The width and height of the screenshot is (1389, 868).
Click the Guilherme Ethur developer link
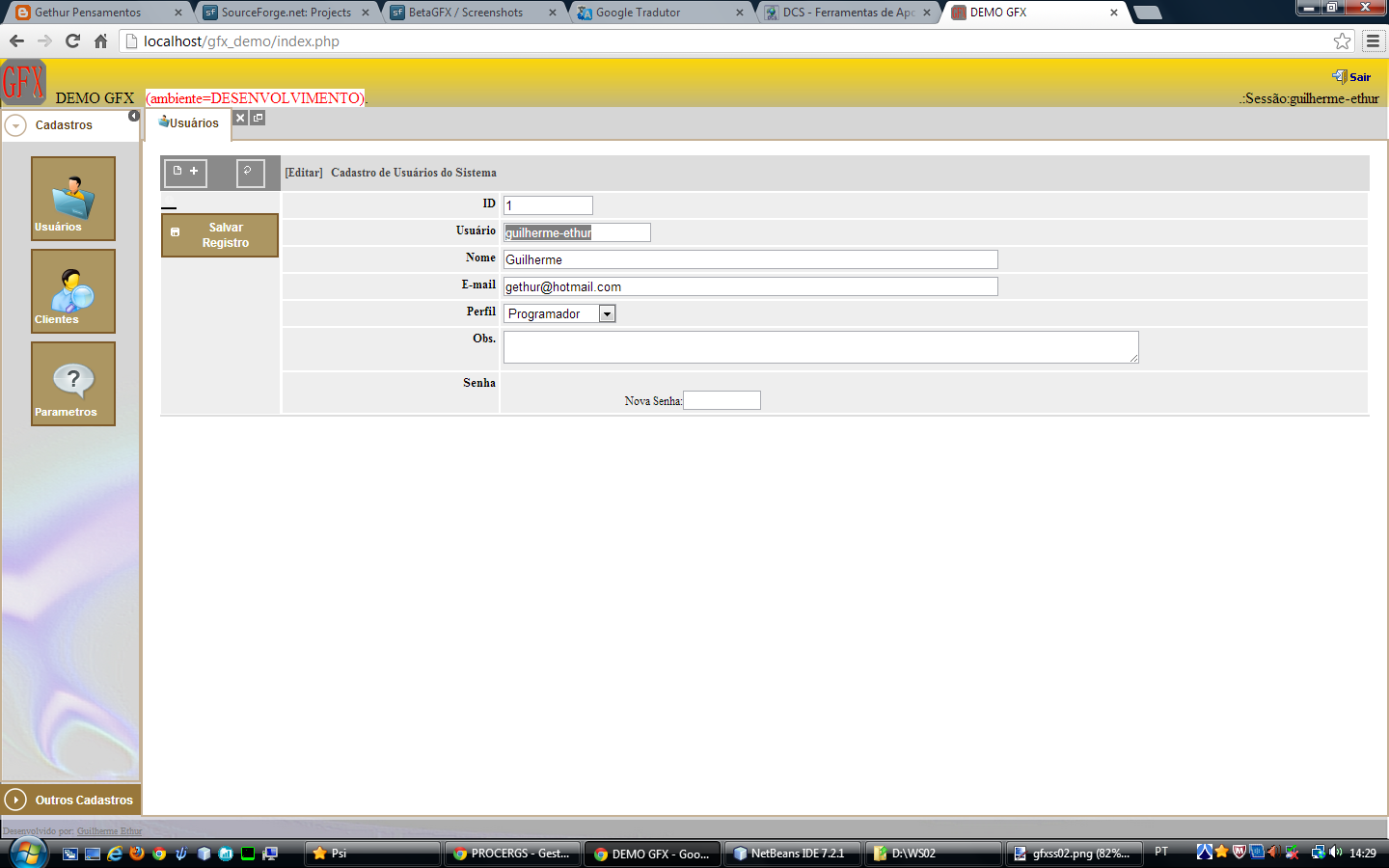pyautogui.click(x=109, y=830)
